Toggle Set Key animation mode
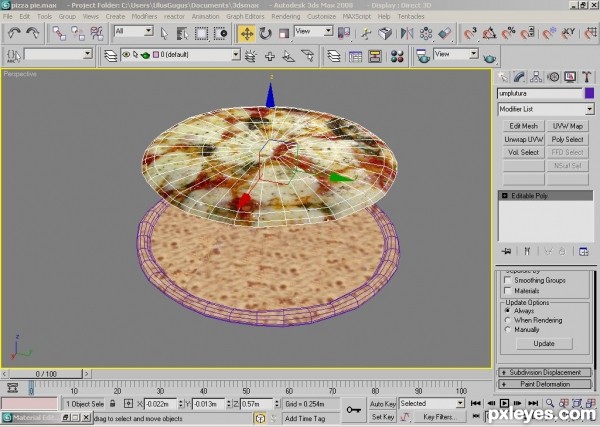 point(382,417)
